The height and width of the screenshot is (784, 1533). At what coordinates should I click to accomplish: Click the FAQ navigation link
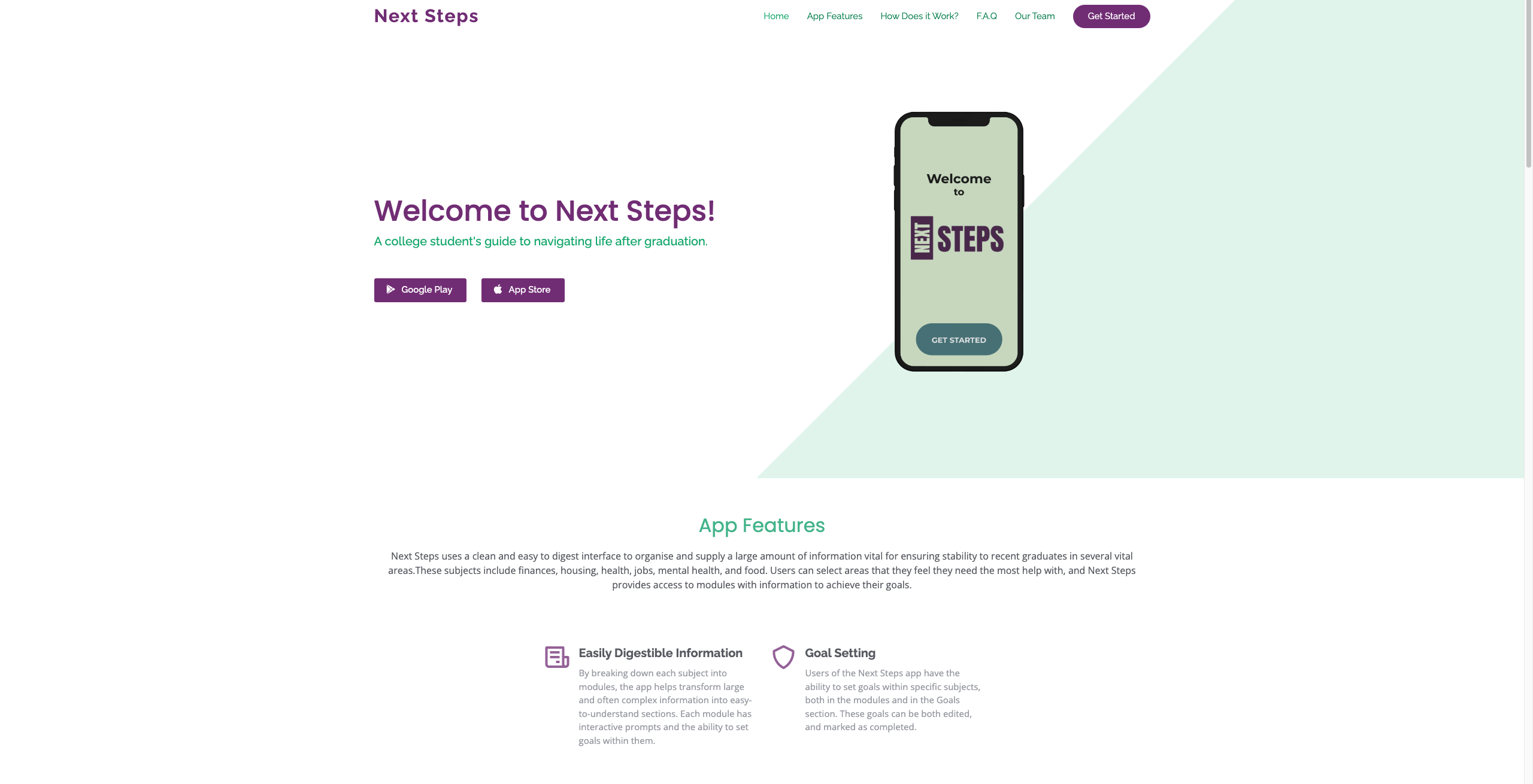(x=986, y=16)
